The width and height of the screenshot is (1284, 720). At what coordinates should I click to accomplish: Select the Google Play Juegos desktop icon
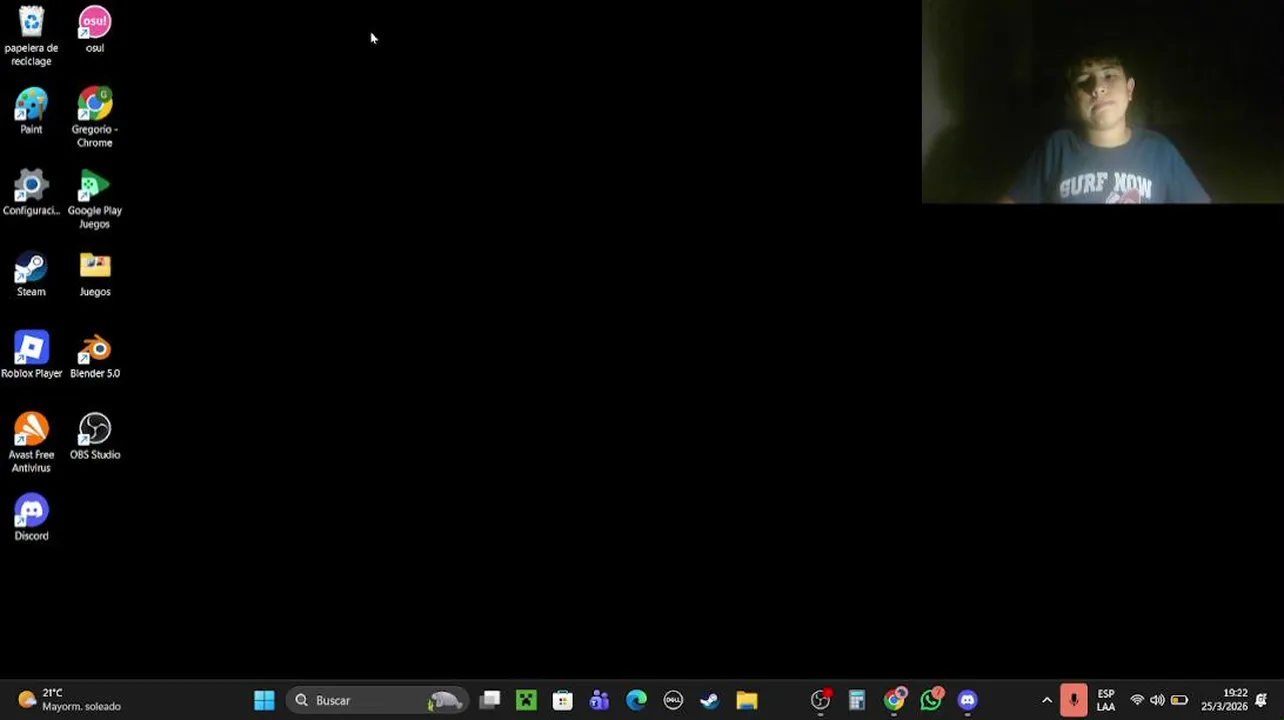pyautogui.click(x=95, y=199)
